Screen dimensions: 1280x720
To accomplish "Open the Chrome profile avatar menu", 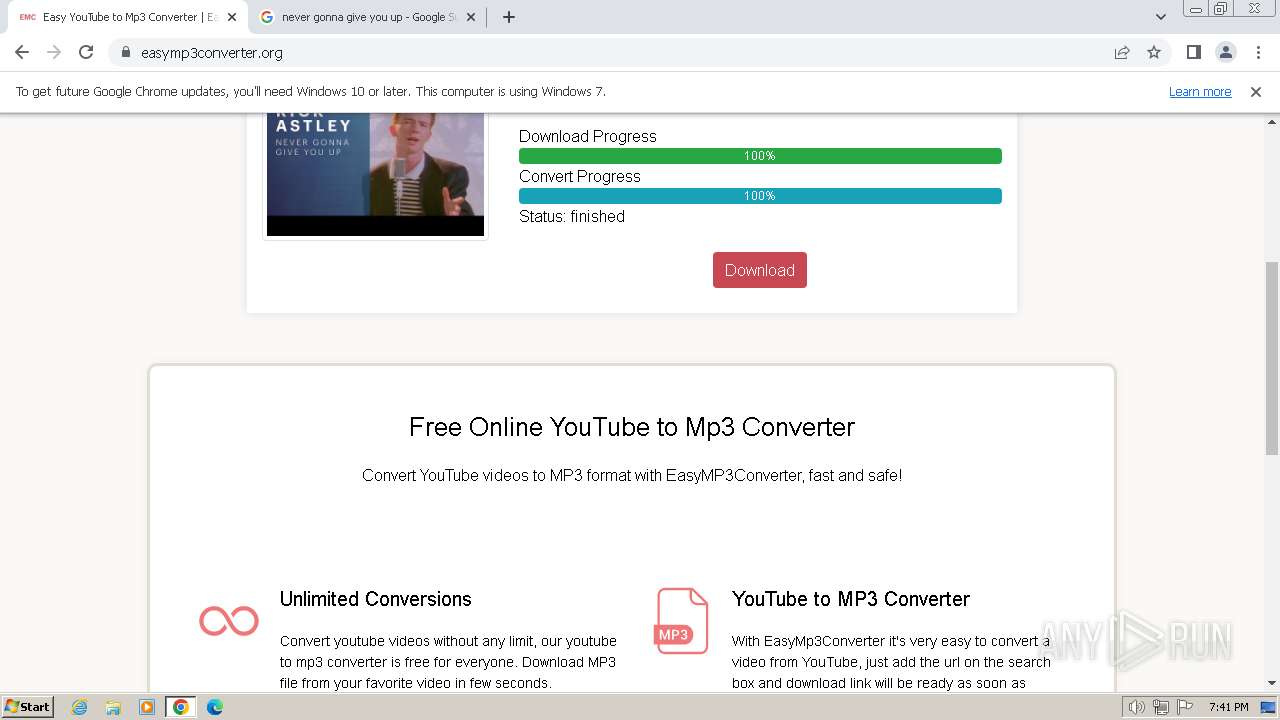I will pyautogui.click(x=1226, y=52).
